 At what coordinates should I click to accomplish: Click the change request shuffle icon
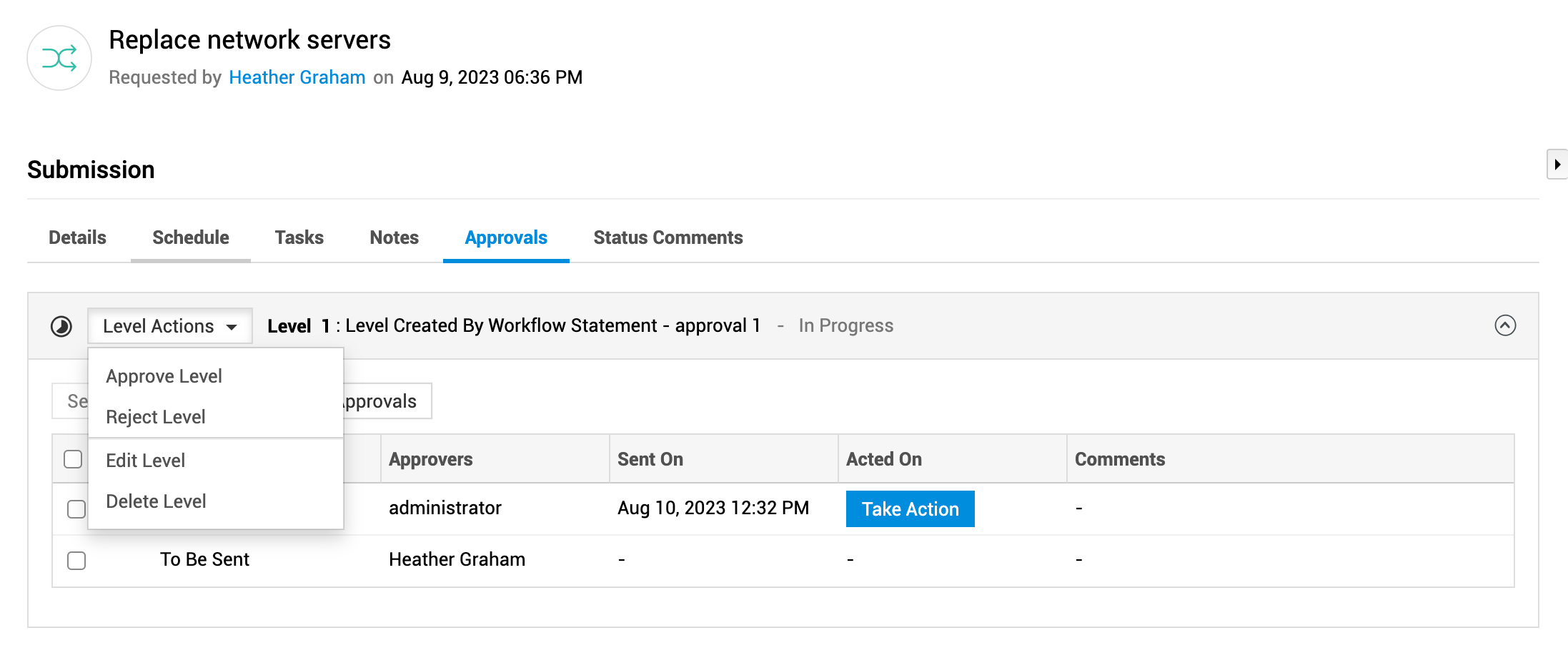coord(59,58)
